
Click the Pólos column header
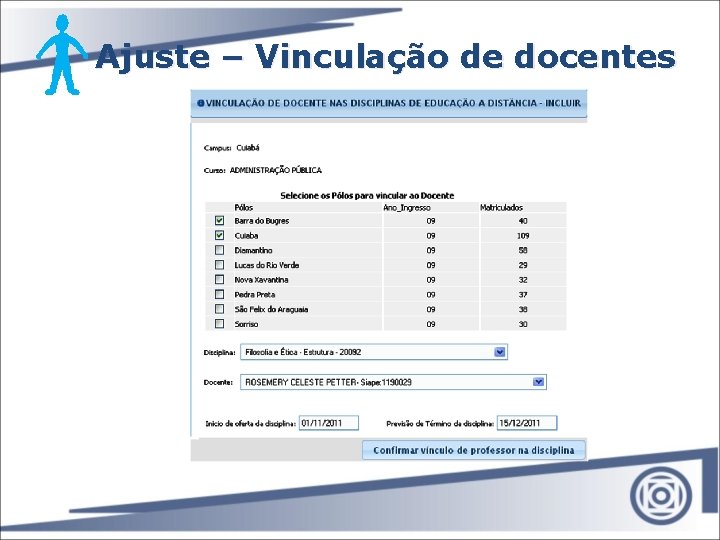click(x=243, y=208)
